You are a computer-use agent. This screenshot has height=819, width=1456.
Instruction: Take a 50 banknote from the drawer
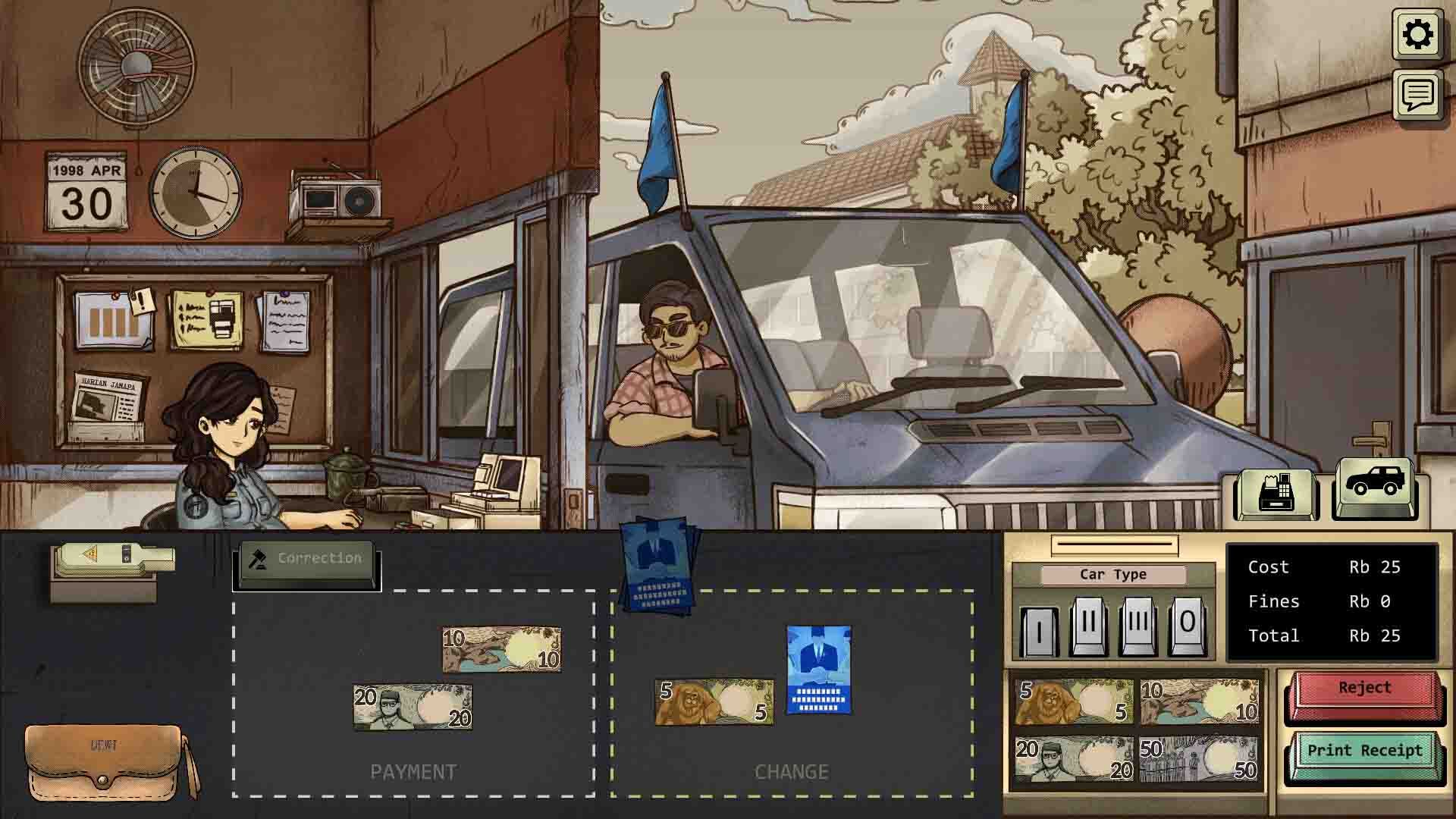click(1199, 759)
